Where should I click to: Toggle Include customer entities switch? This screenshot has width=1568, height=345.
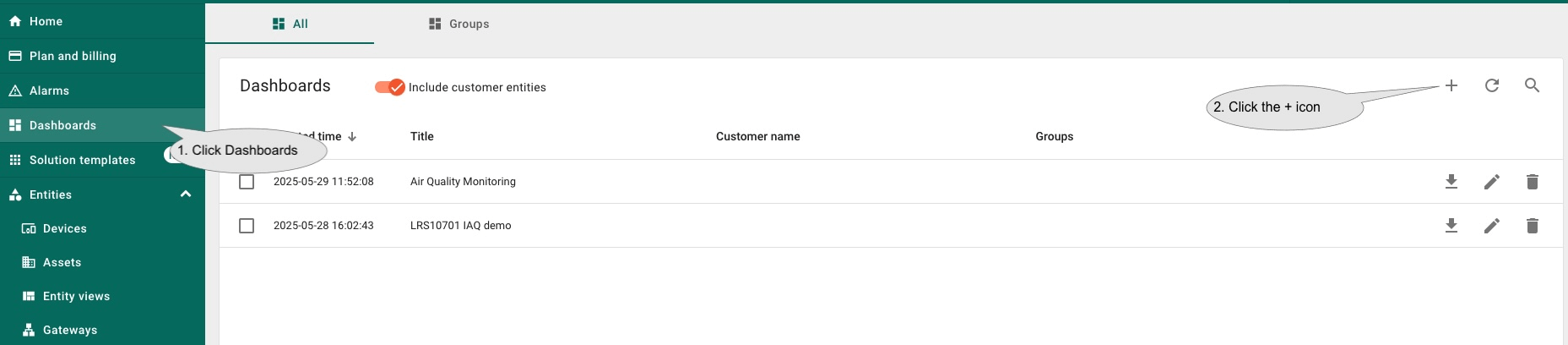389,87
